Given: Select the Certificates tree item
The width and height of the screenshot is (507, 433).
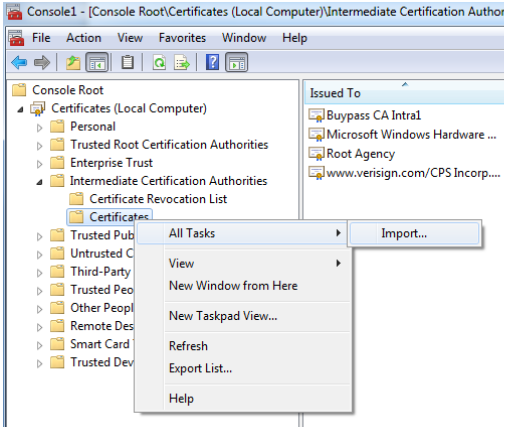Looking at the screenshot, I should click(110, 217).
